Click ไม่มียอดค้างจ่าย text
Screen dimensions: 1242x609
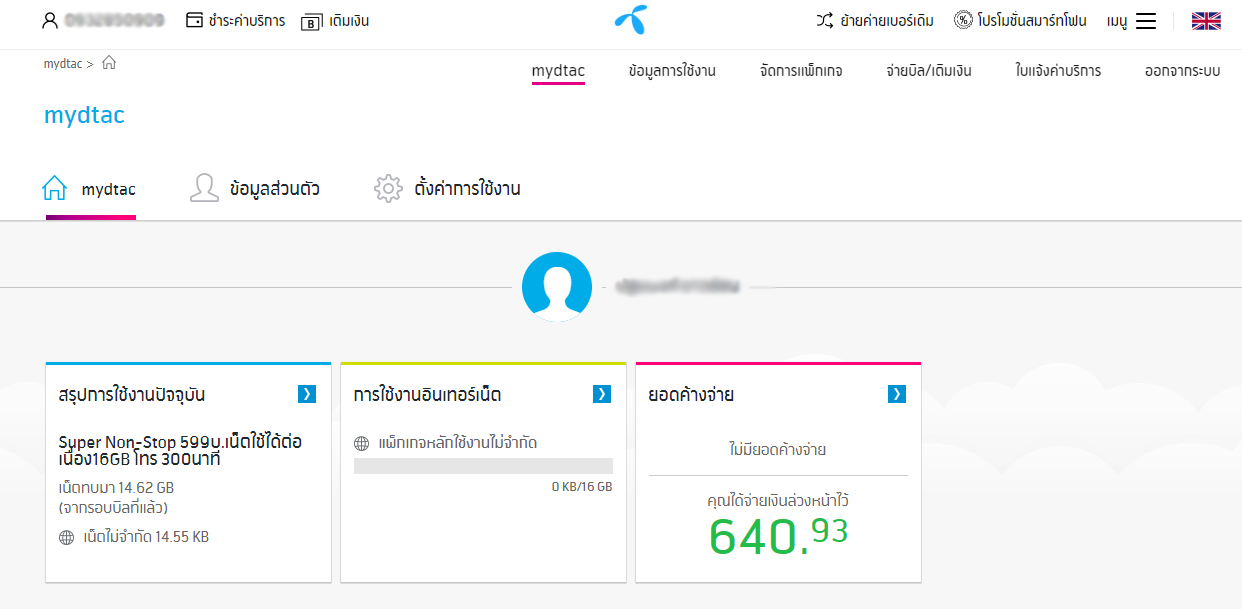pos(778,450)
